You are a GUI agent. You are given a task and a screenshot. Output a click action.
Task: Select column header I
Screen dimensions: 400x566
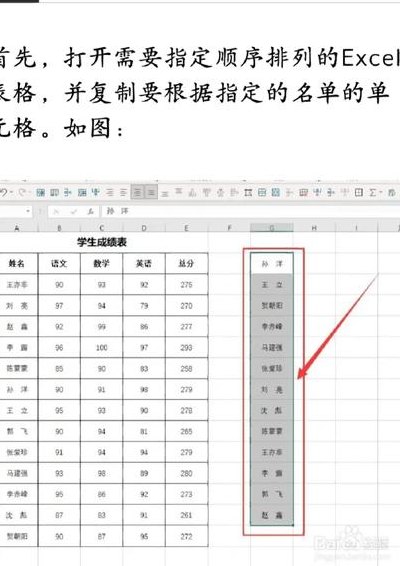[x=357, y=228]
